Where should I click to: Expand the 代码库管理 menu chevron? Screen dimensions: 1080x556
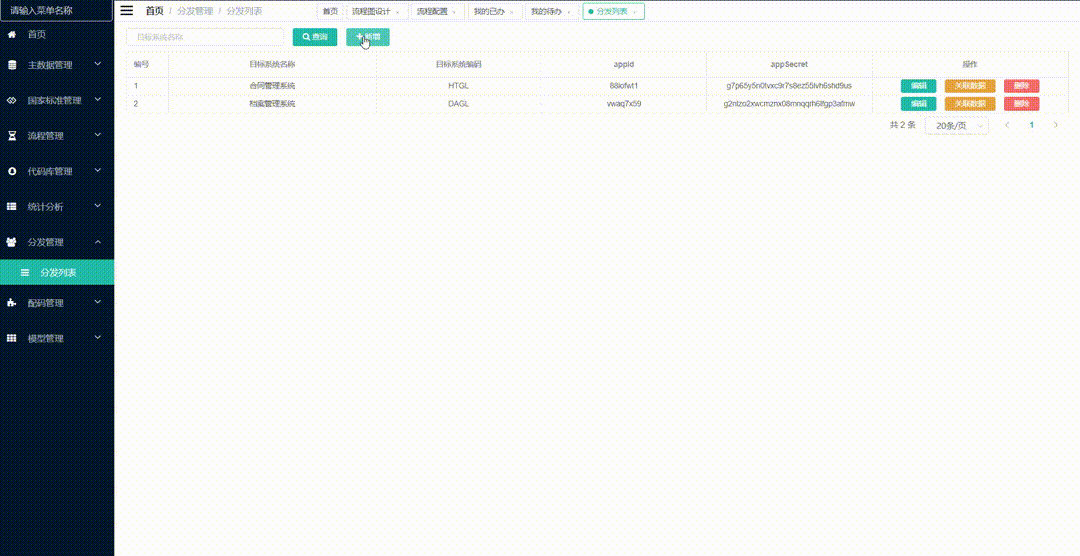pos(98,171)
